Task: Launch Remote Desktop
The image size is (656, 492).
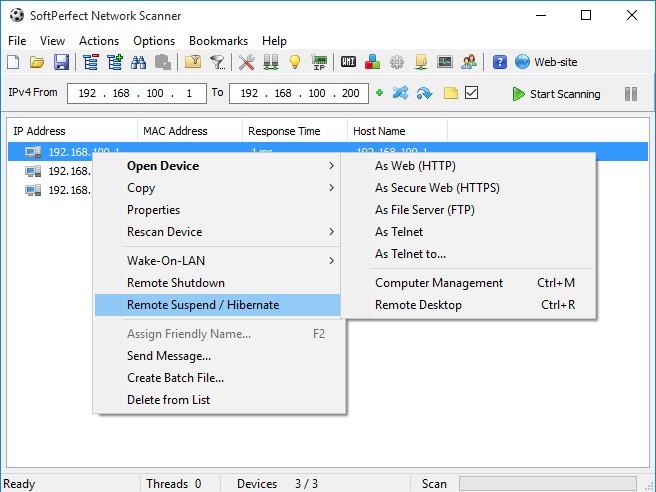Action: (469, 305)
